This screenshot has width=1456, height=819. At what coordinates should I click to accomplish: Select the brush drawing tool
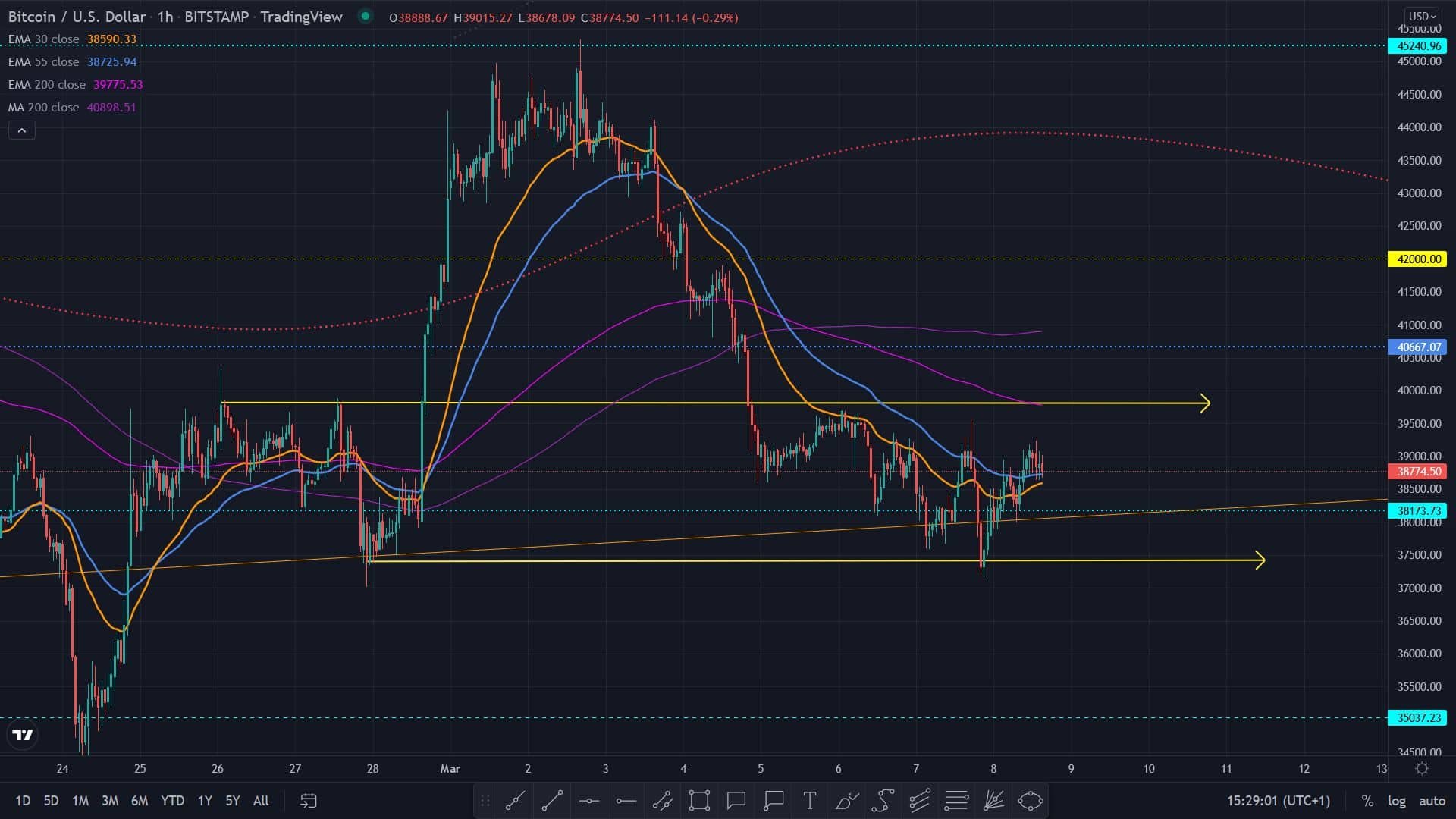[x=847, y=800]
